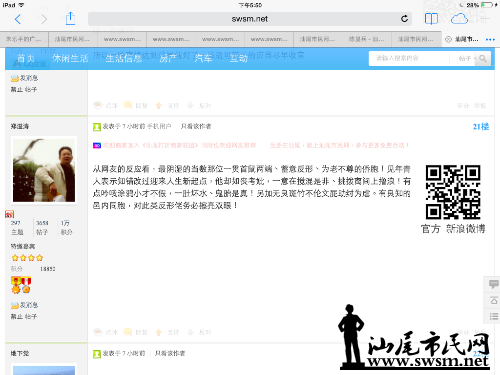Expand the 帖子 search type dropdown
The image size is (500, 375).
pos(466,58)
